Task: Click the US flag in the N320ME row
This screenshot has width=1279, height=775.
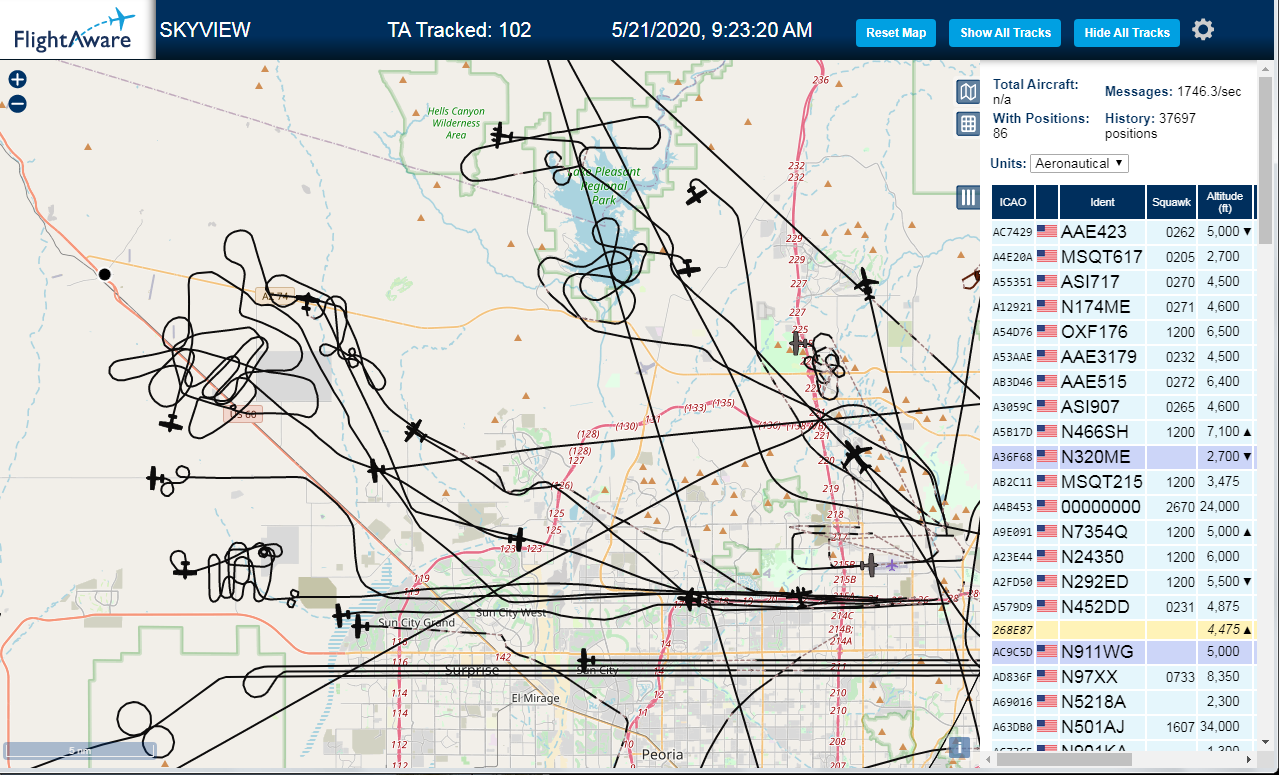Action: click(1047, 456)
